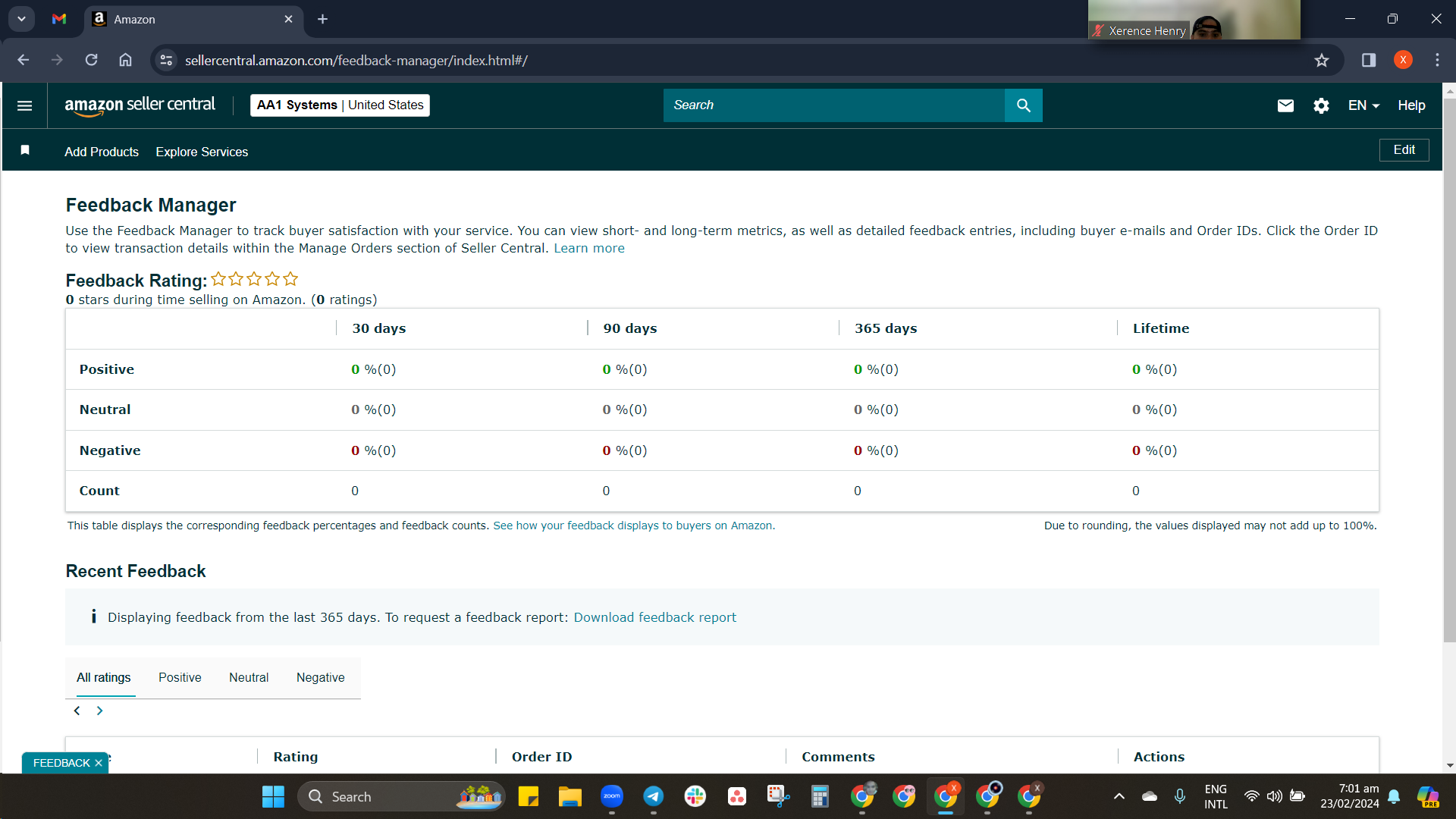Navigate back in browser history
1456x819 pixels.
click(x=23, y=60)
